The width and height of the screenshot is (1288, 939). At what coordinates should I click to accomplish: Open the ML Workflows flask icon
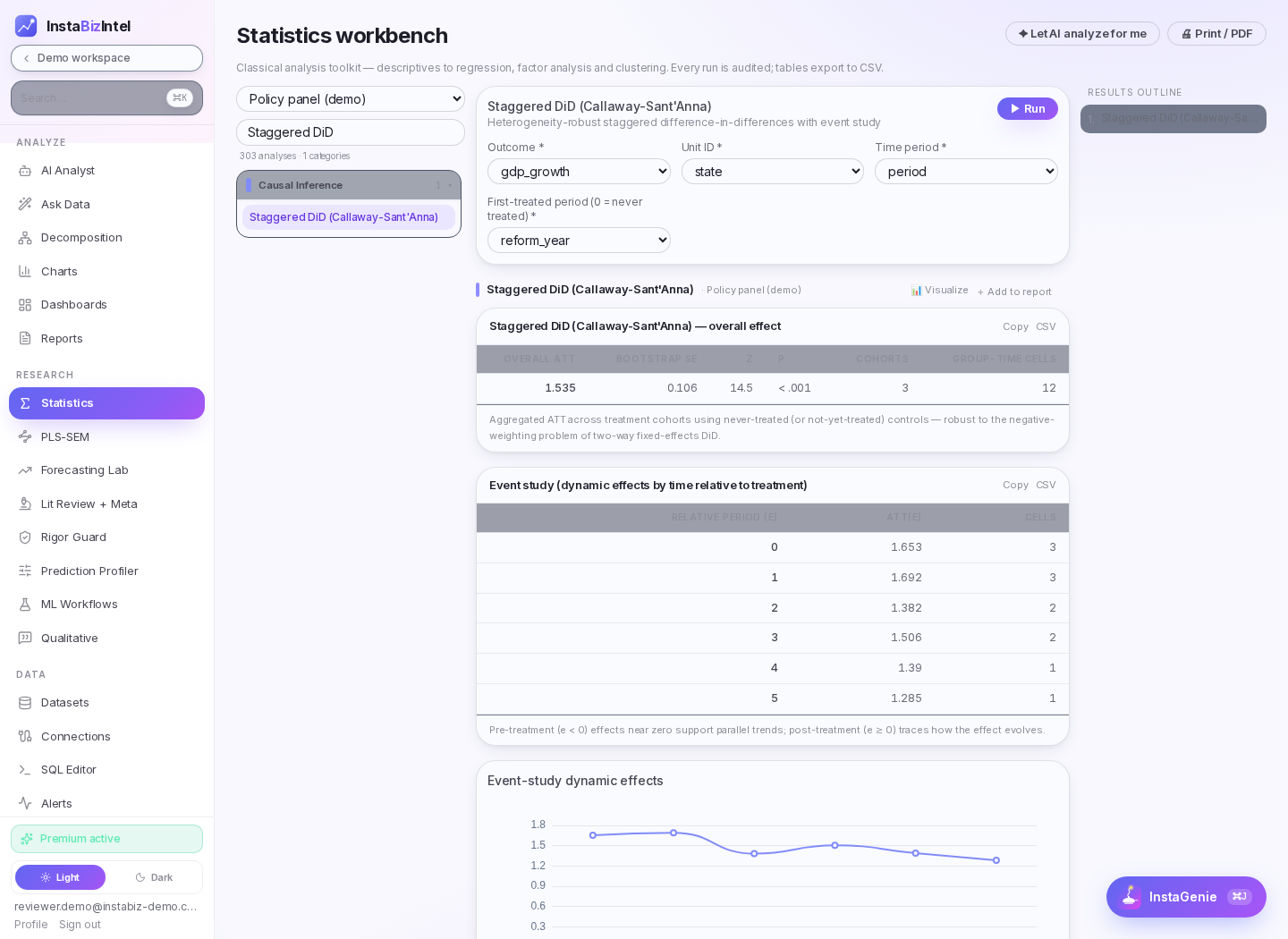25,605
